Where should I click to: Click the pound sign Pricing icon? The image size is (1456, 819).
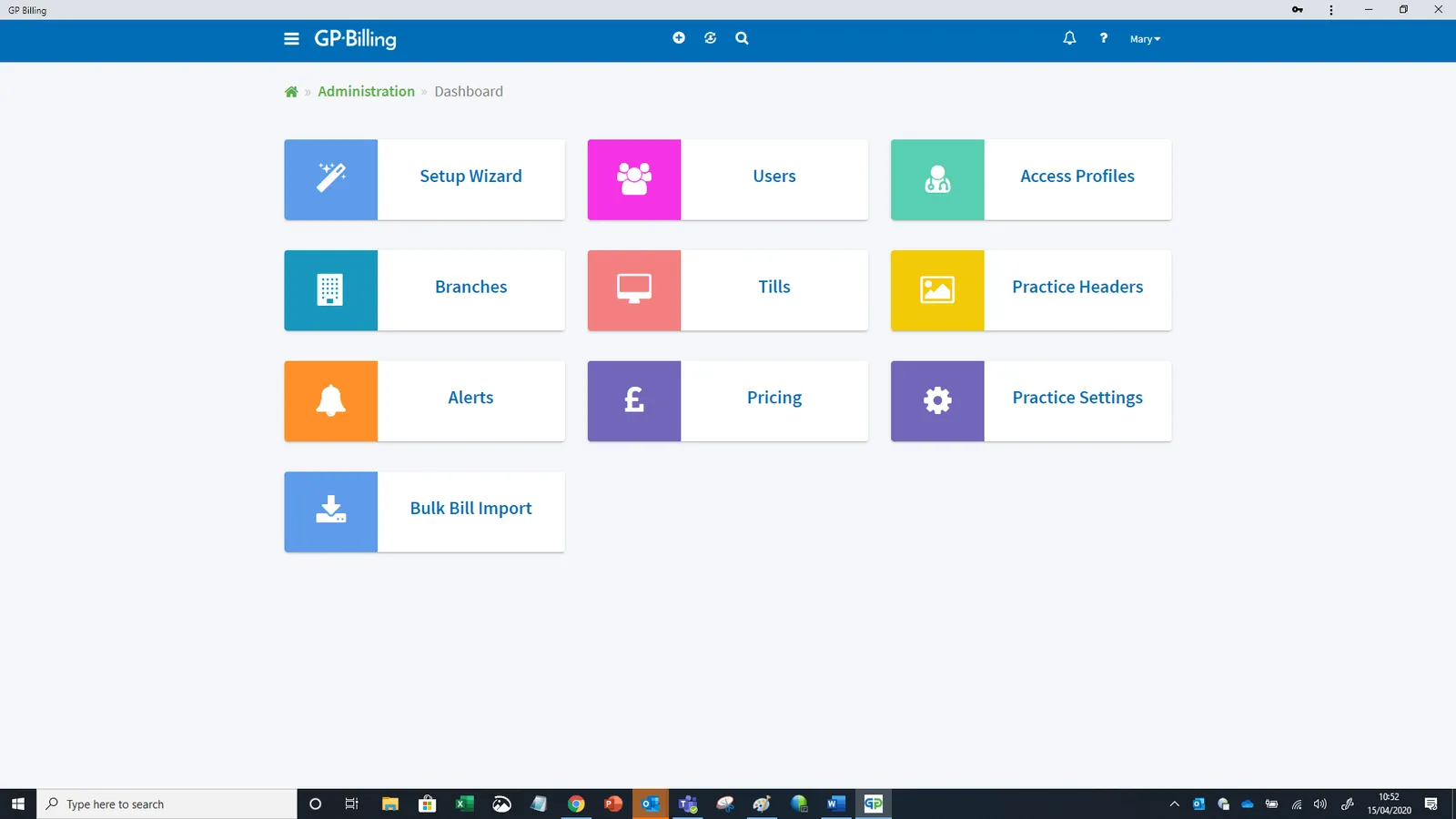(634, 401)
